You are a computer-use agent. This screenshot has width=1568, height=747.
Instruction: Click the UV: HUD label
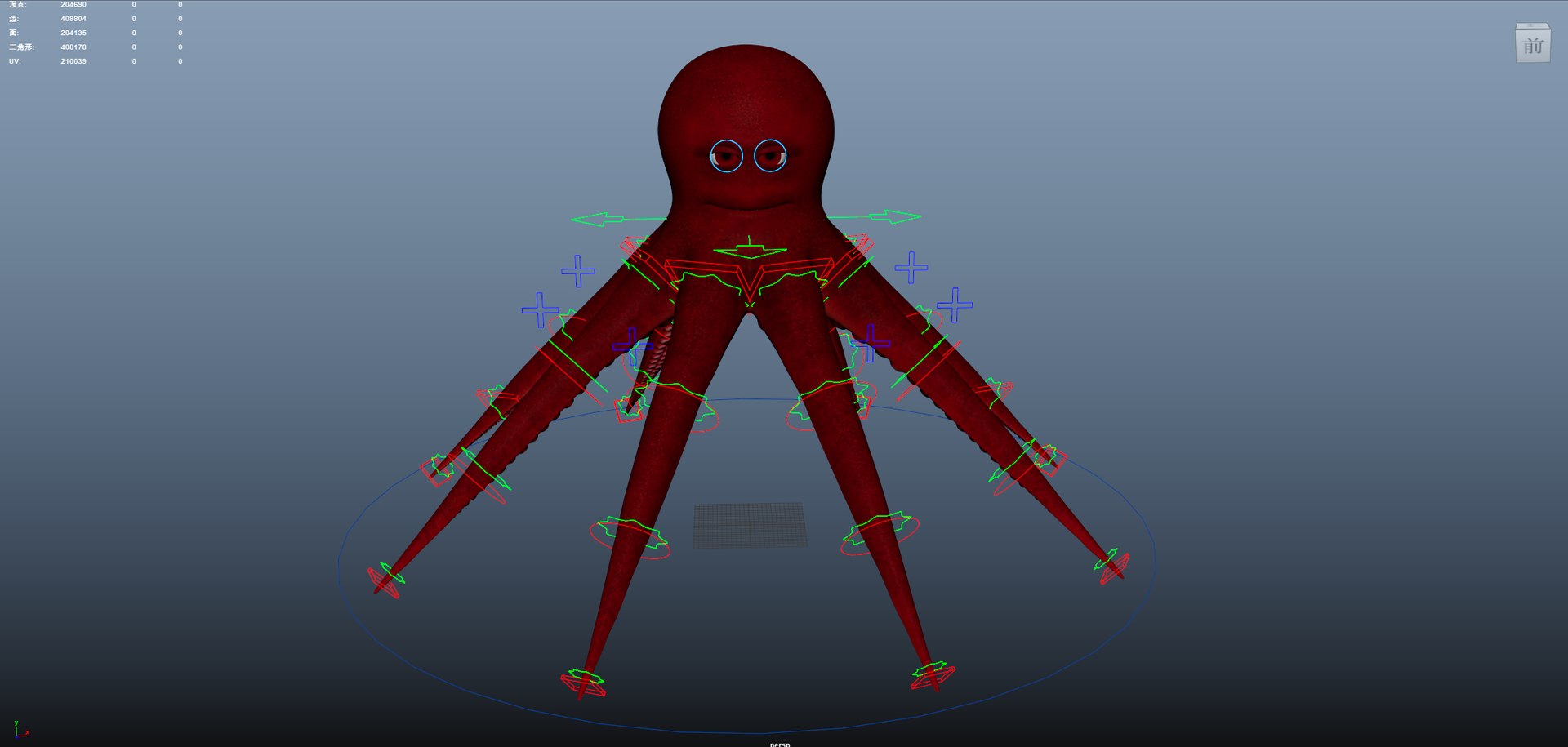[15, 61]
